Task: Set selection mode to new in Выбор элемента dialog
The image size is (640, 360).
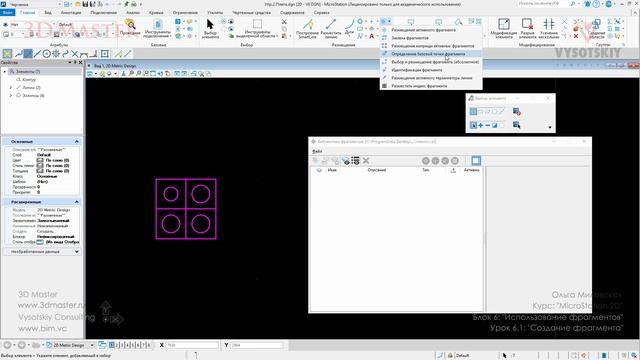Action: point(473,125)
